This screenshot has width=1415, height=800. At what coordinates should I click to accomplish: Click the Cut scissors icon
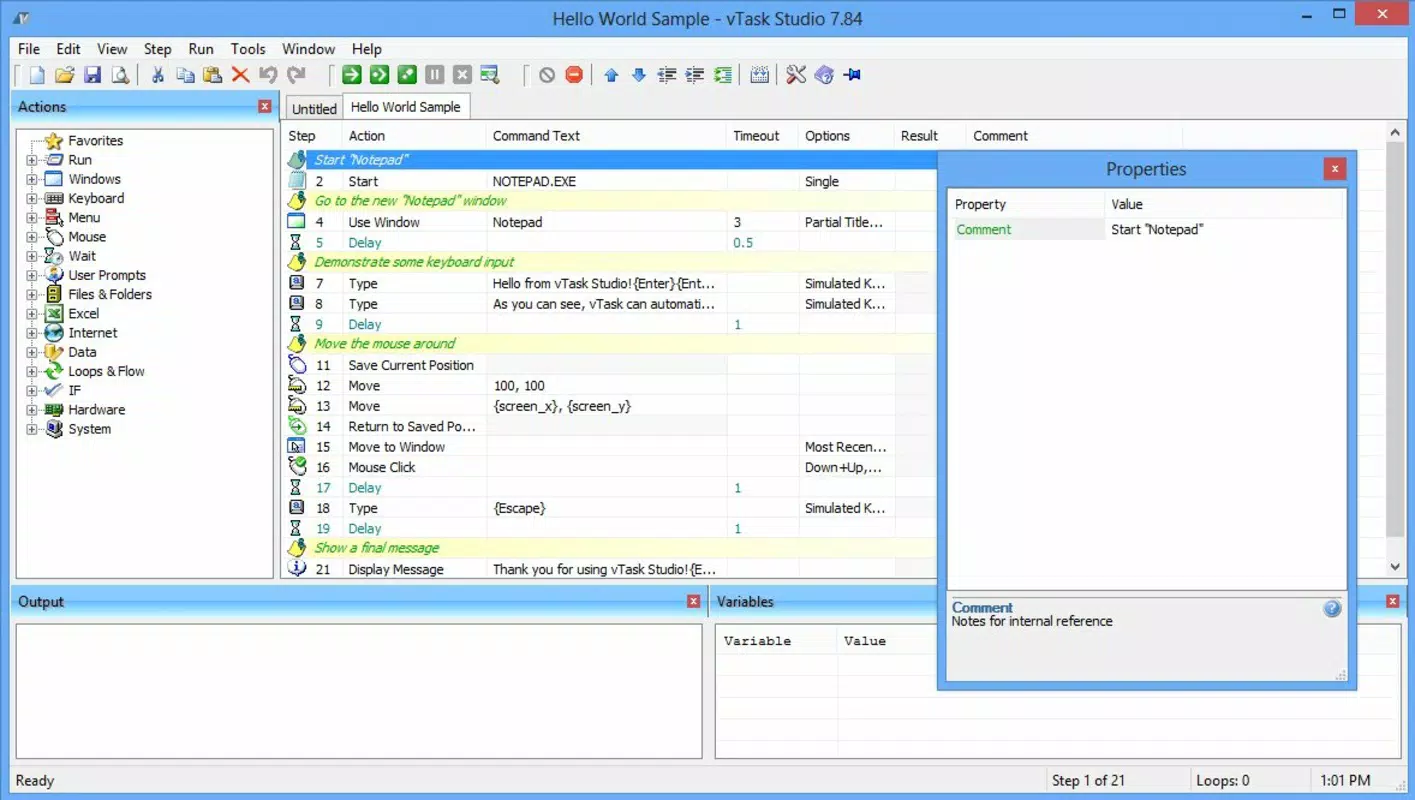tap(157, 75)
